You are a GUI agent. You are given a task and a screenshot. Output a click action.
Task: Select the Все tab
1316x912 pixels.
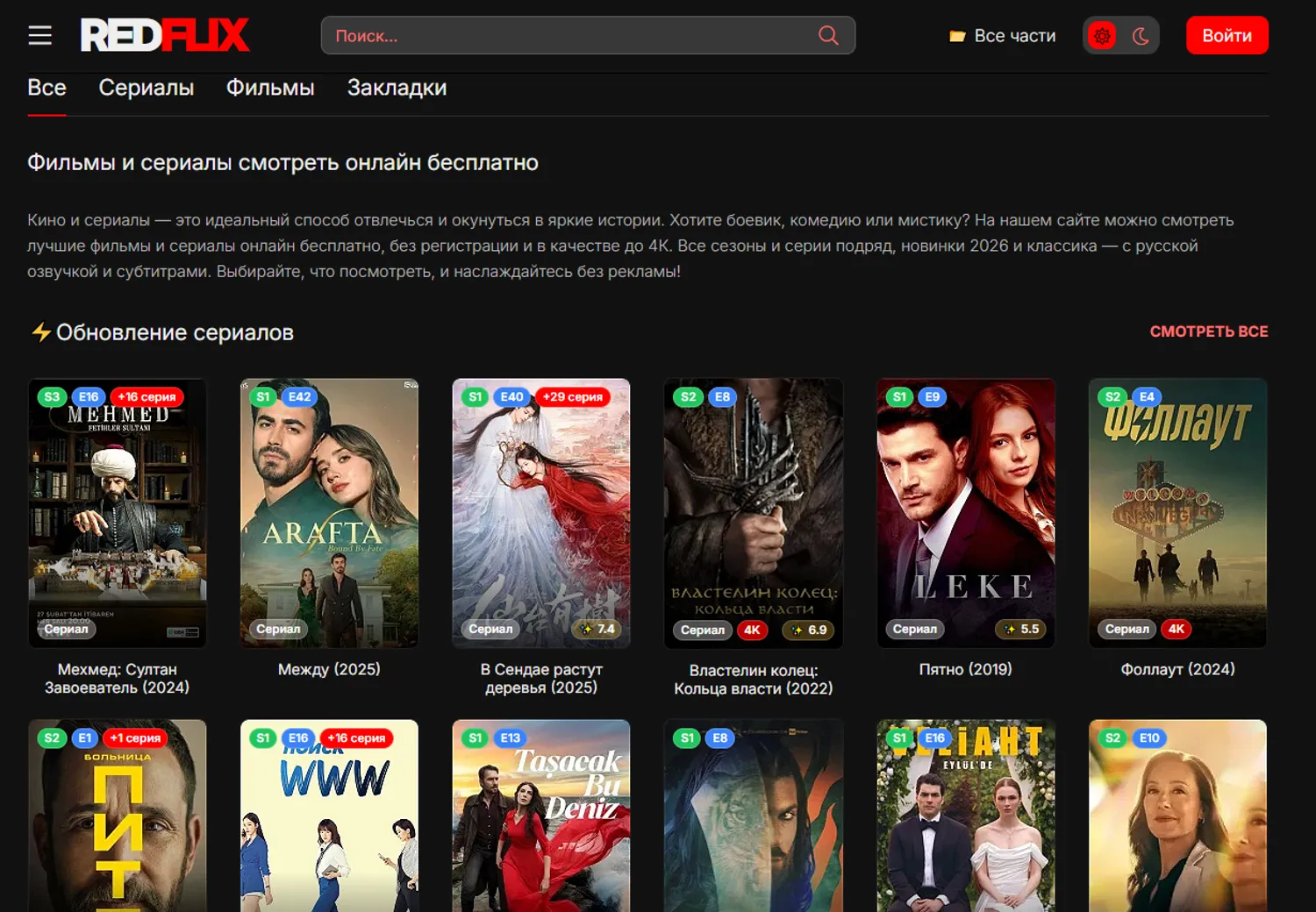coord(46,88)
